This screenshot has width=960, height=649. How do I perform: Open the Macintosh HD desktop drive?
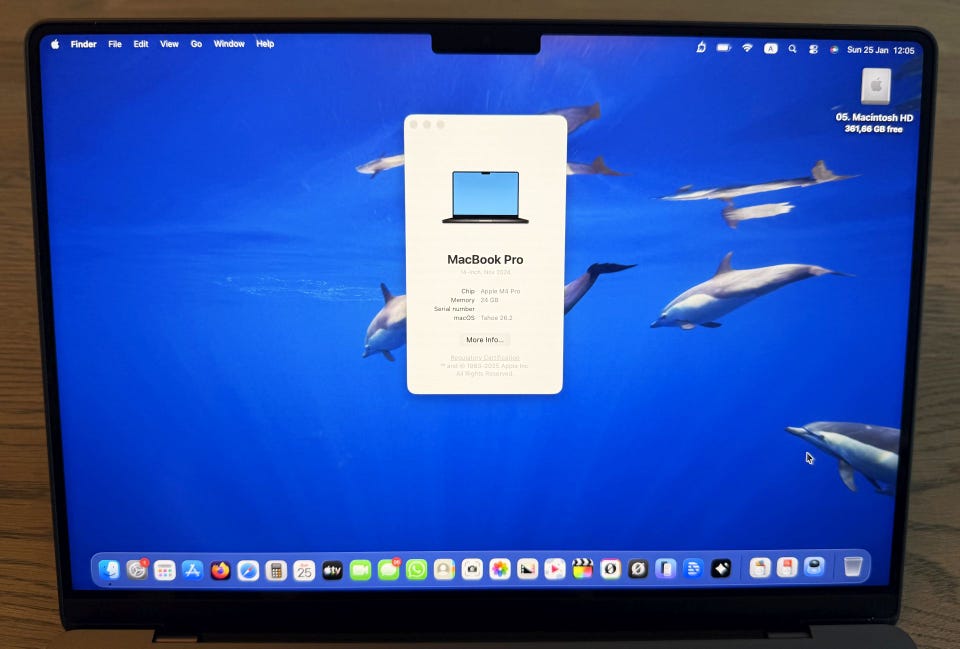click(x=876, y=86)
